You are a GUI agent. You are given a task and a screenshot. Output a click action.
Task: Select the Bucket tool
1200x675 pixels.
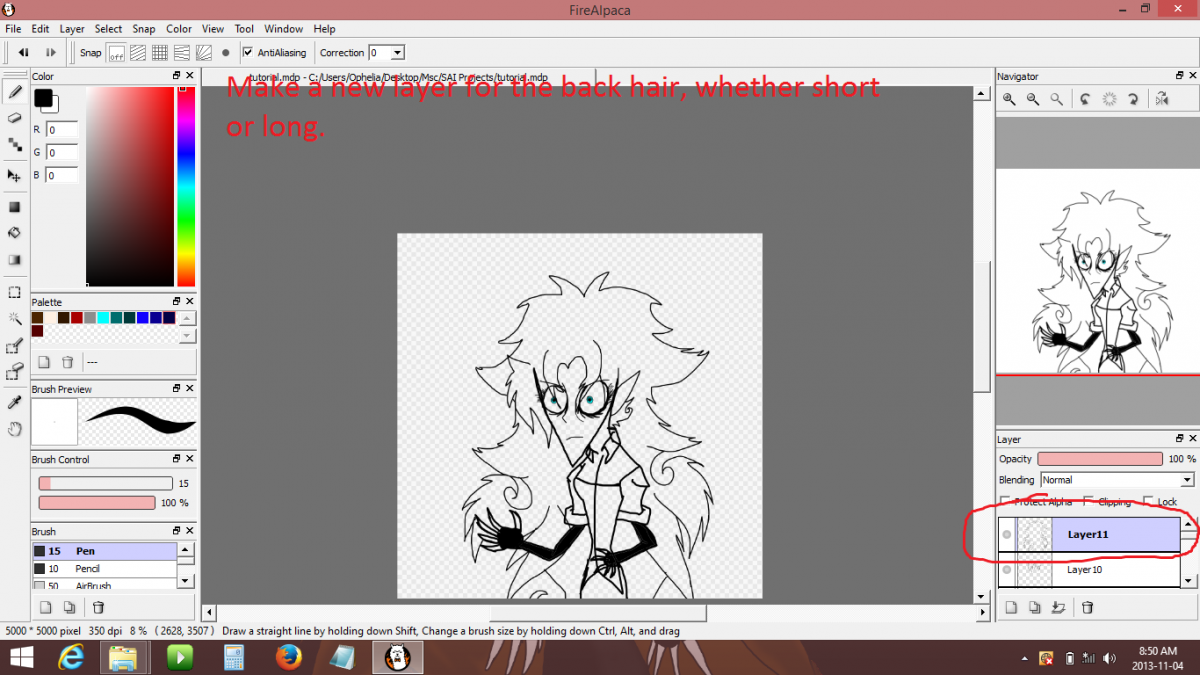pos(15,233)
